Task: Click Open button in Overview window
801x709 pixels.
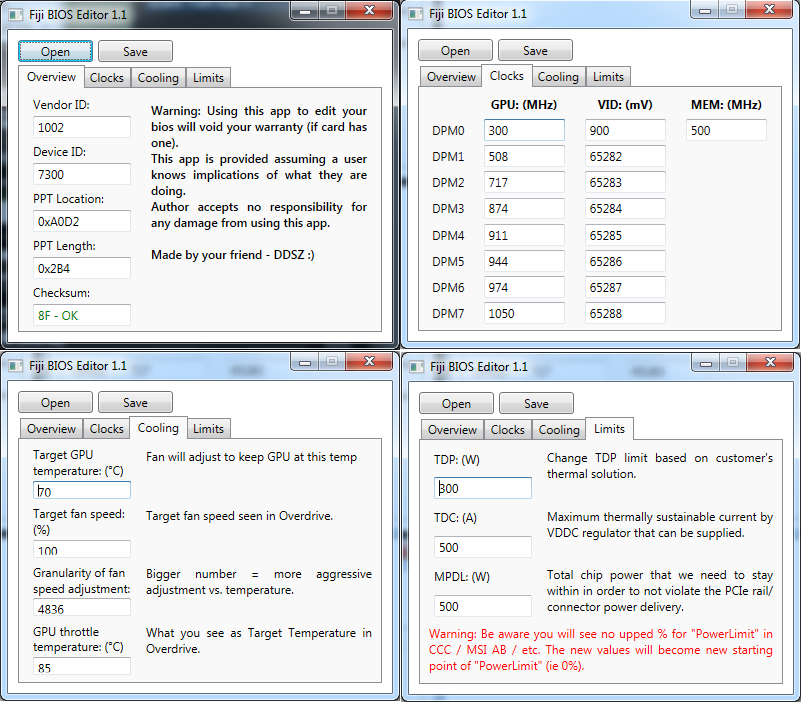Action: 55,52
